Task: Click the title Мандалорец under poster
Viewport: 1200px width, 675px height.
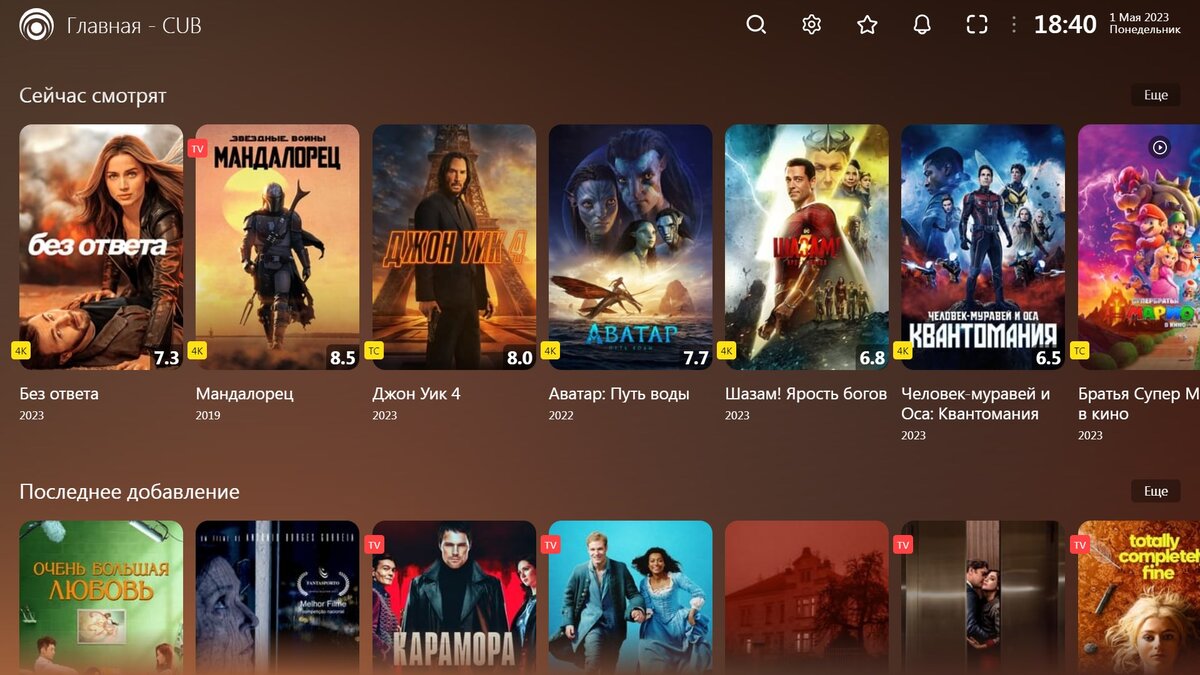Action: click(245, 394)
